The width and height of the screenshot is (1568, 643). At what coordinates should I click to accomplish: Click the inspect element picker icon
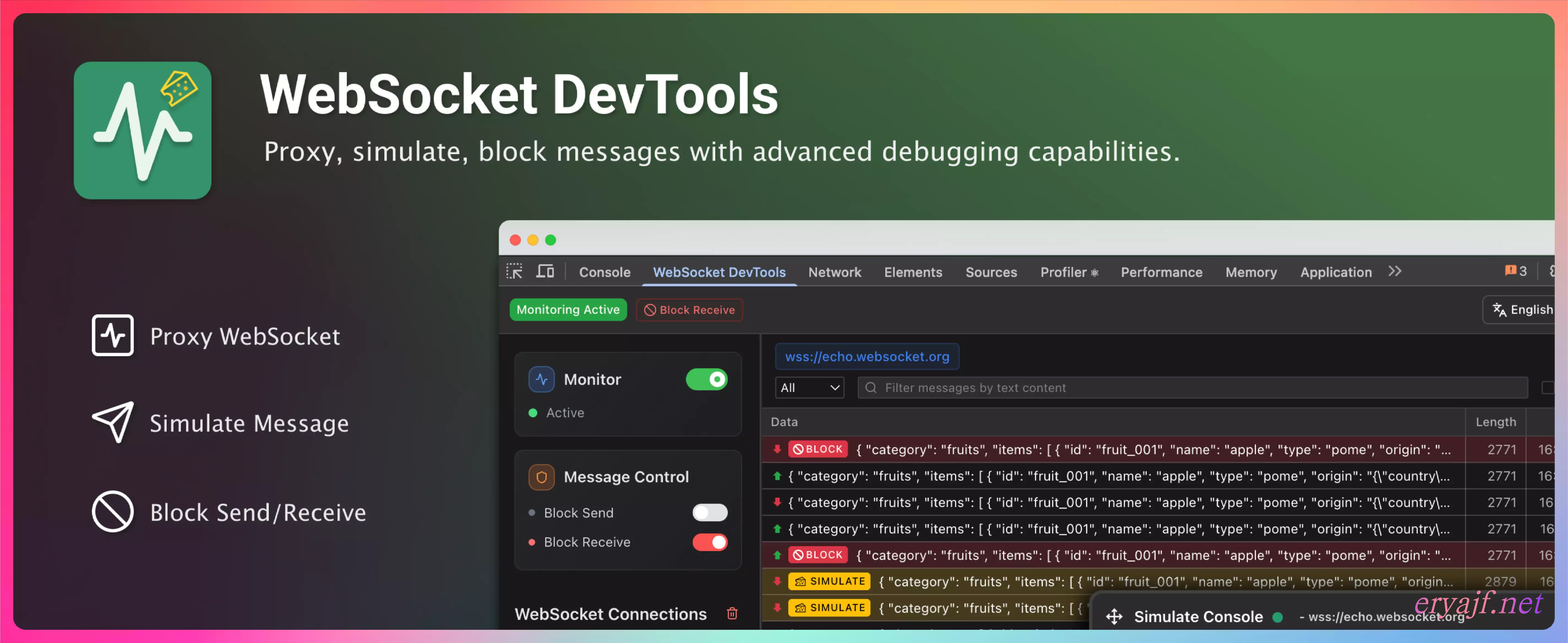(514, 272)
